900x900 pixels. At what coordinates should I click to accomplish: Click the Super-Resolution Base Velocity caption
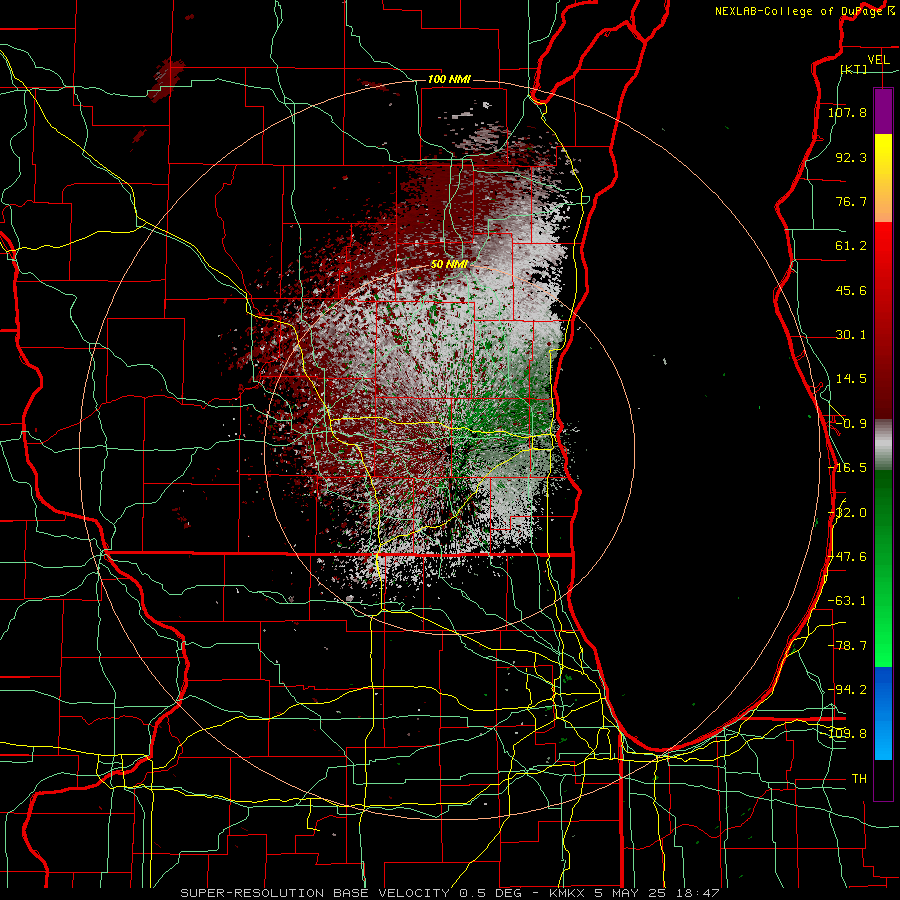[449, 893]
